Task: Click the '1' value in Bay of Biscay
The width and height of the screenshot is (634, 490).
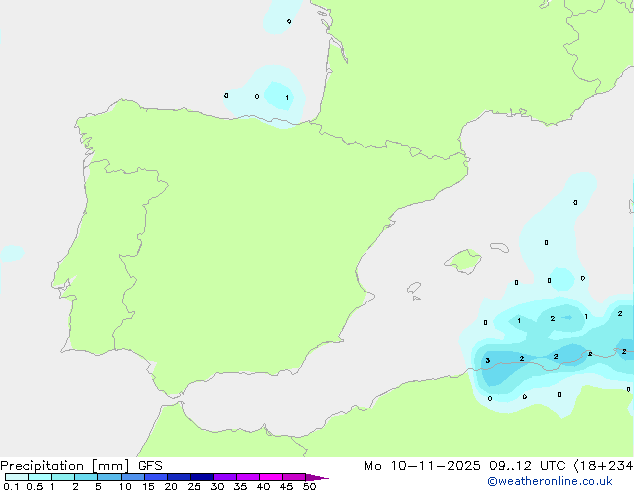Action: tap(287, 98)
